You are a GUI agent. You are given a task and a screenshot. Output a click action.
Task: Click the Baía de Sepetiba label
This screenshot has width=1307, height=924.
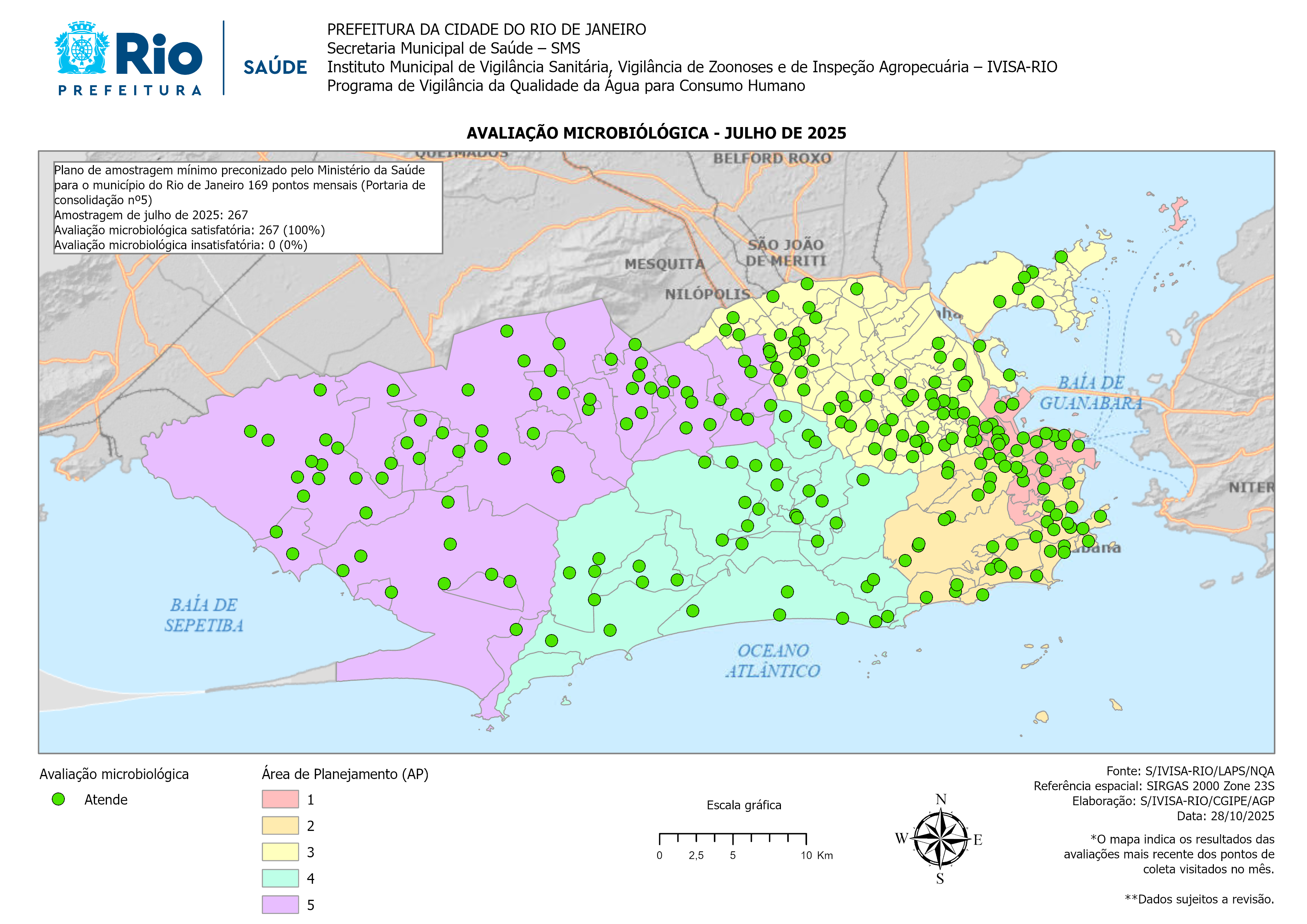coord(204,615)
